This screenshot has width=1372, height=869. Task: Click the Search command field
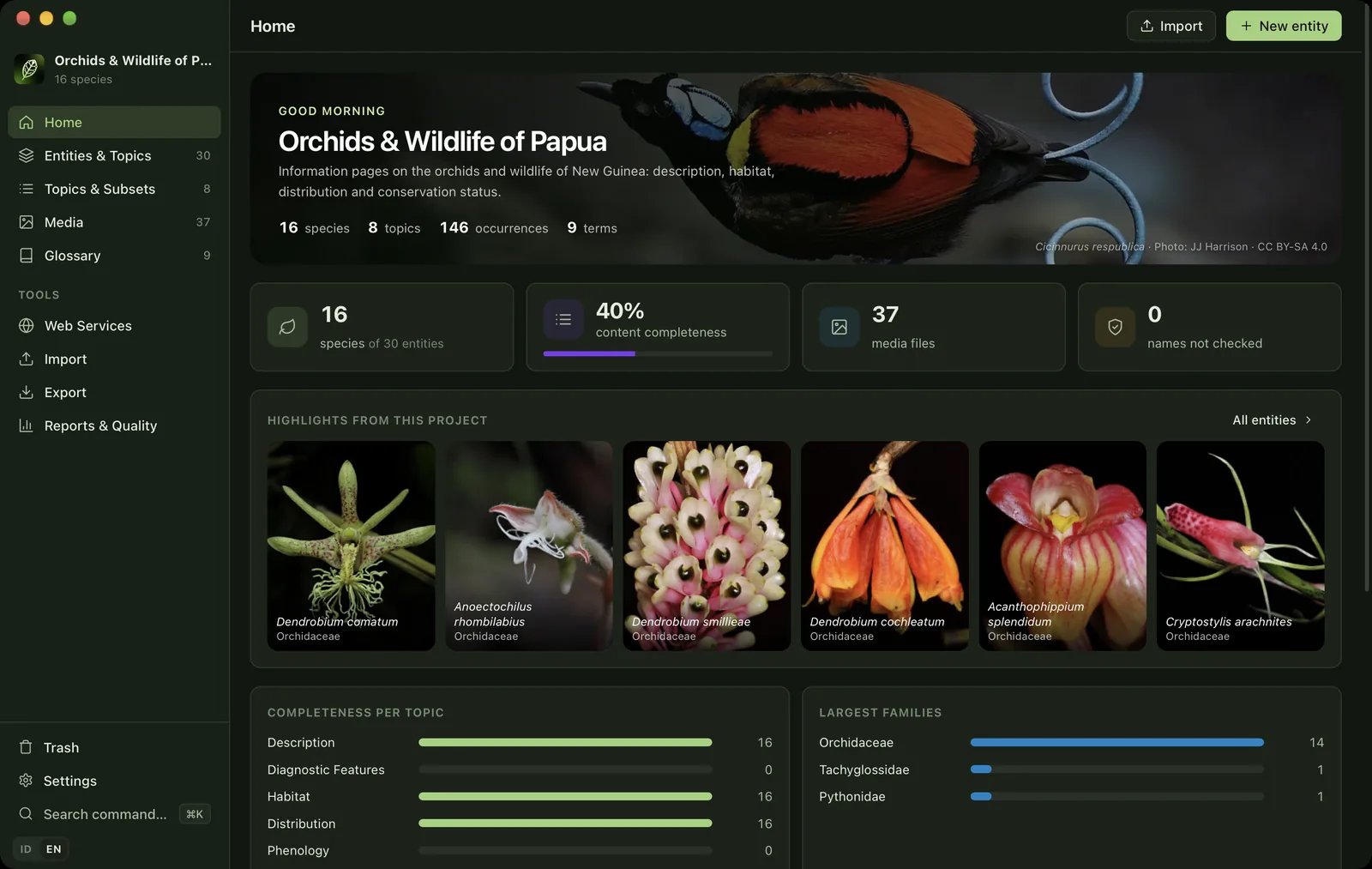click(x=114, y=814)
